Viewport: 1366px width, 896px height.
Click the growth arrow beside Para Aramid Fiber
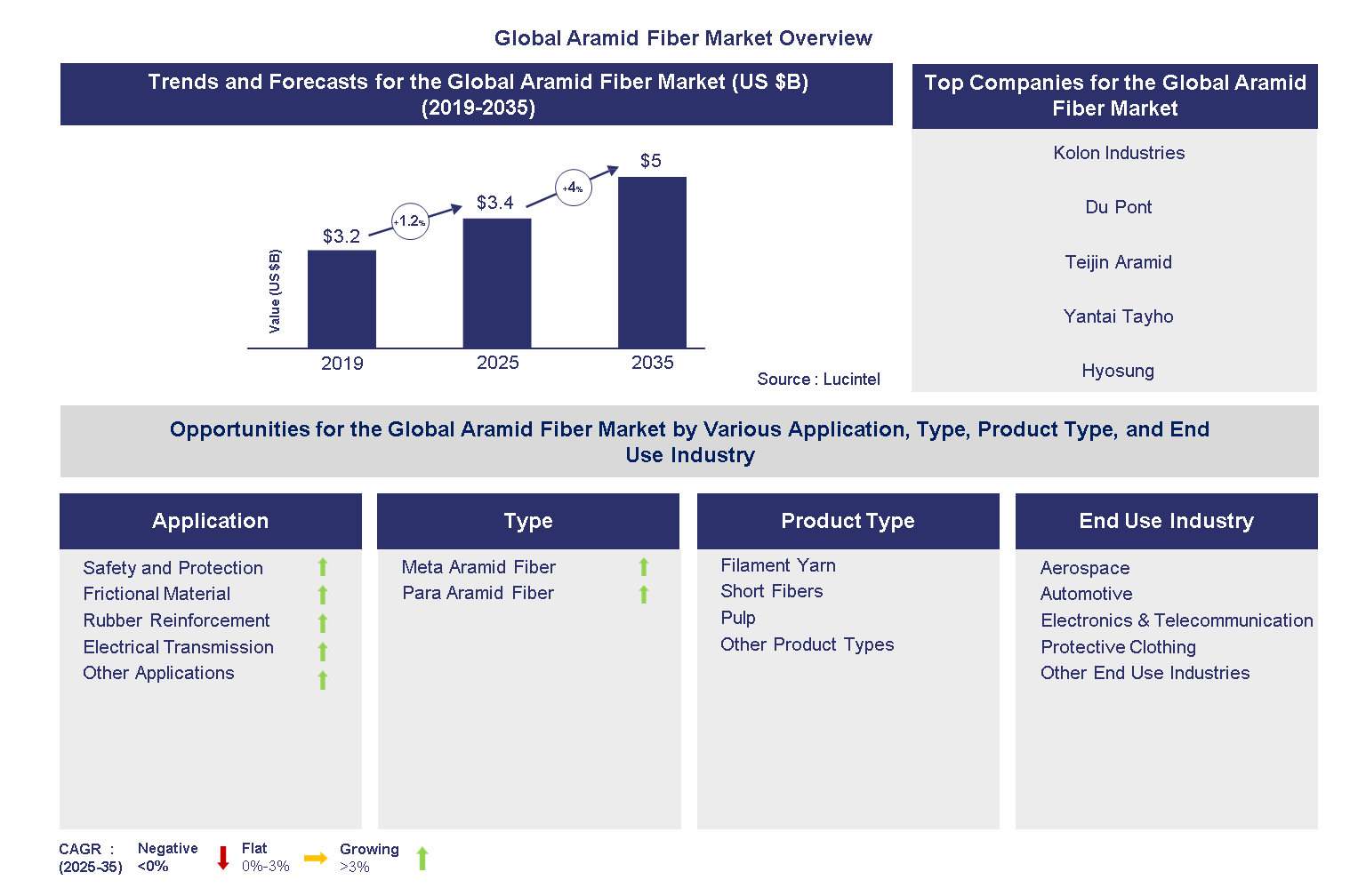coord(643,593)
